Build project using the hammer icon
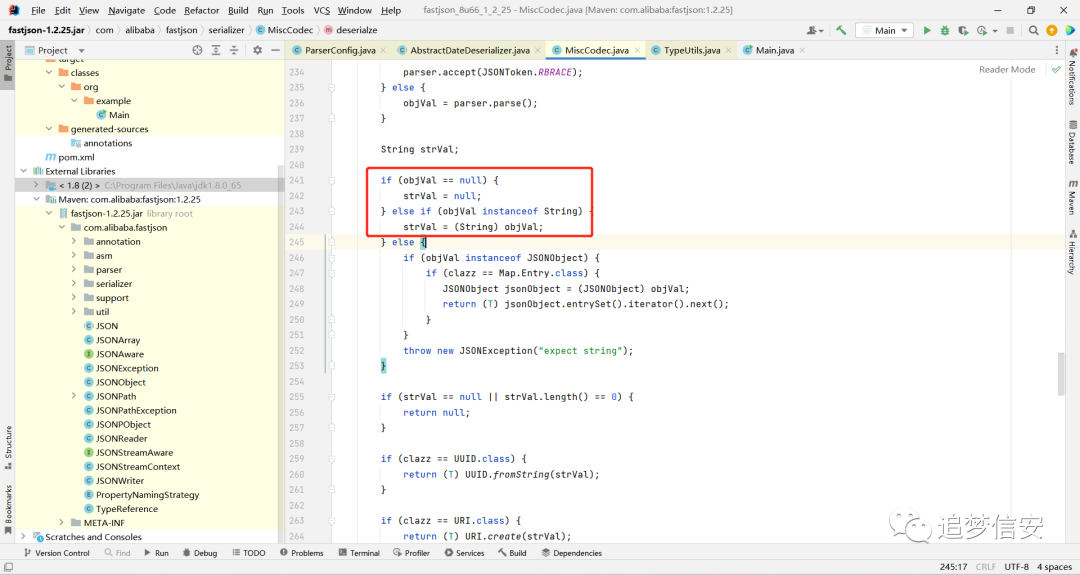Screen dimensions: 1080x575 point(841,30)
